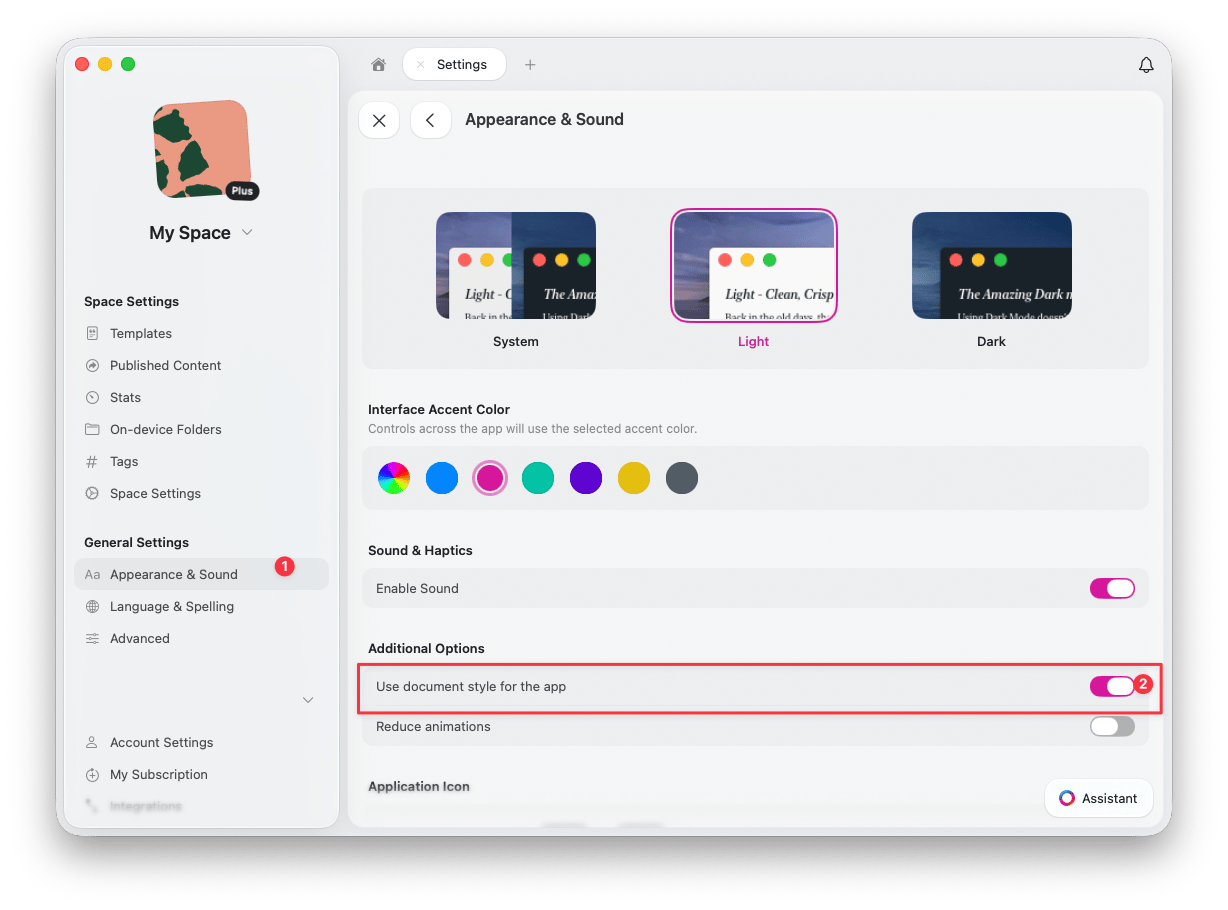Click the On-device Folders folder icon
This screenshot has height=910, width=1228.
(x=92, y=429)
